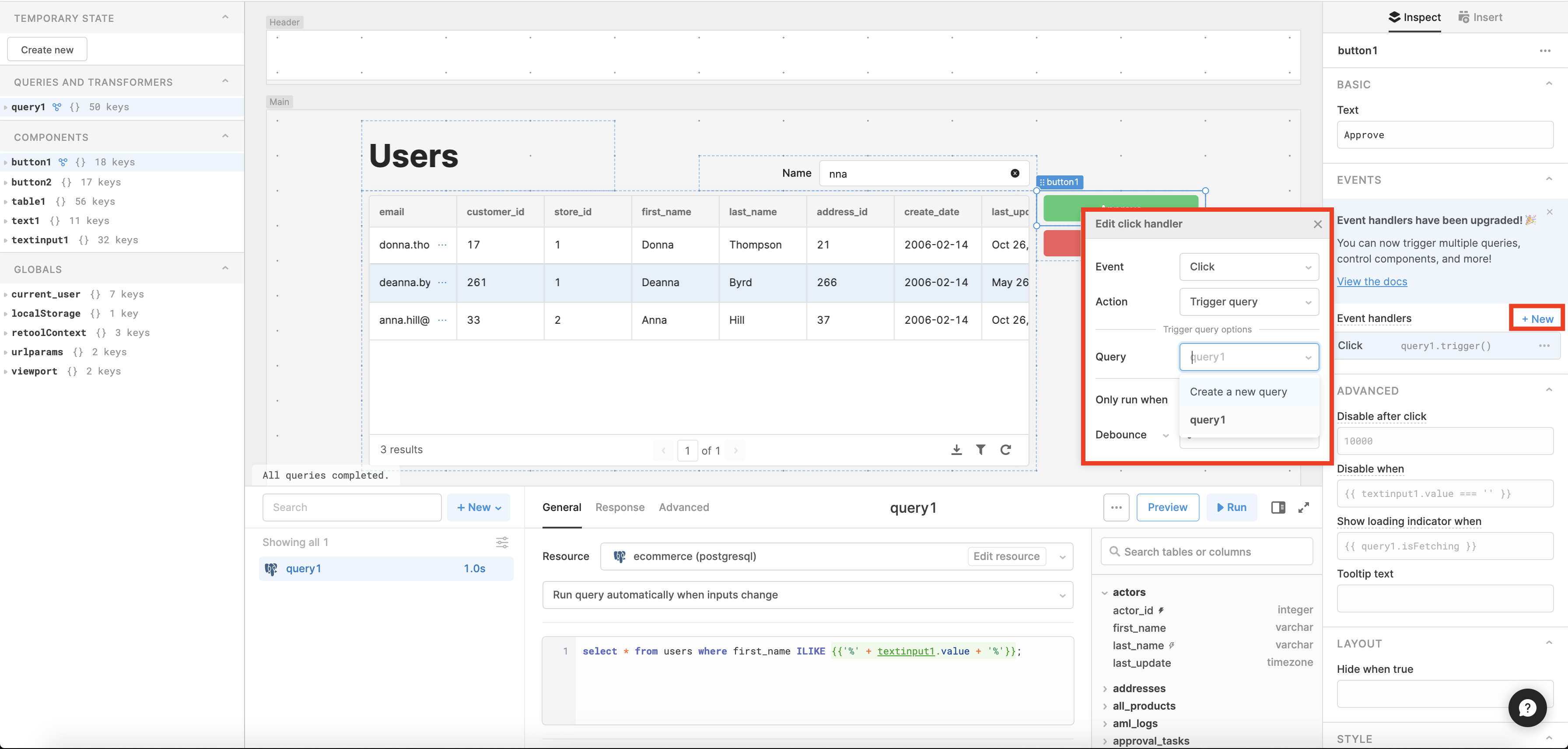Download the table data icon
Image resolution: width=1568 pixels, height=749 pixels.
(956, 450)
